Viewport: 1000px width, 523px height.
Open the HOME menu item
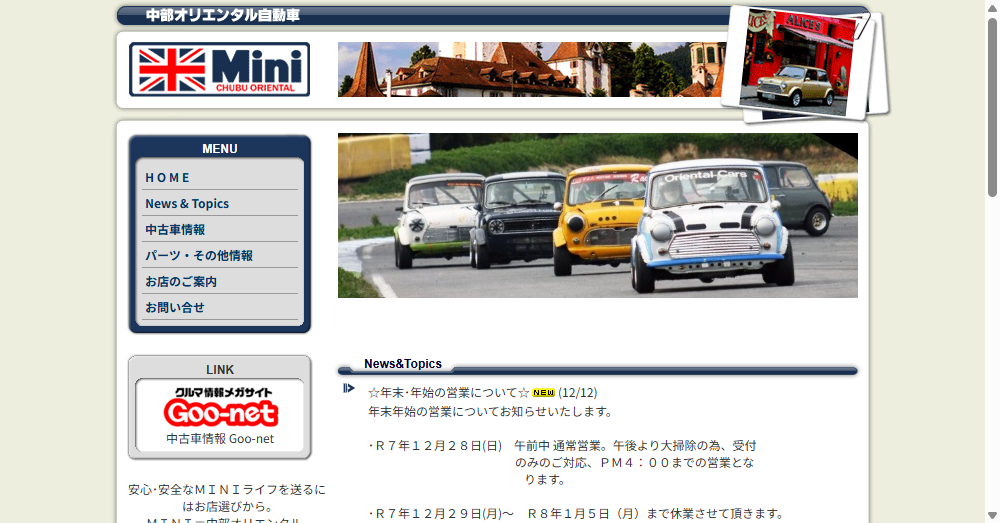(167, 177)
